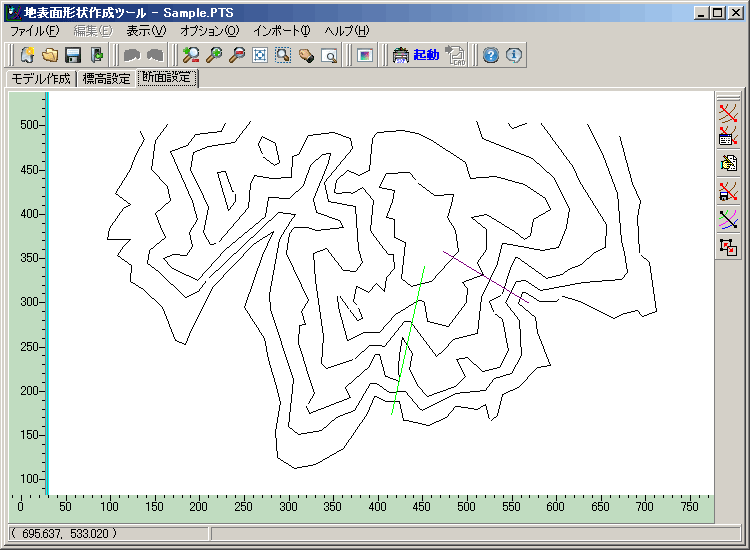Screen dimensions: 750x550
Task: Switch to the モデル作成 tab
Action: pos(41,79)
